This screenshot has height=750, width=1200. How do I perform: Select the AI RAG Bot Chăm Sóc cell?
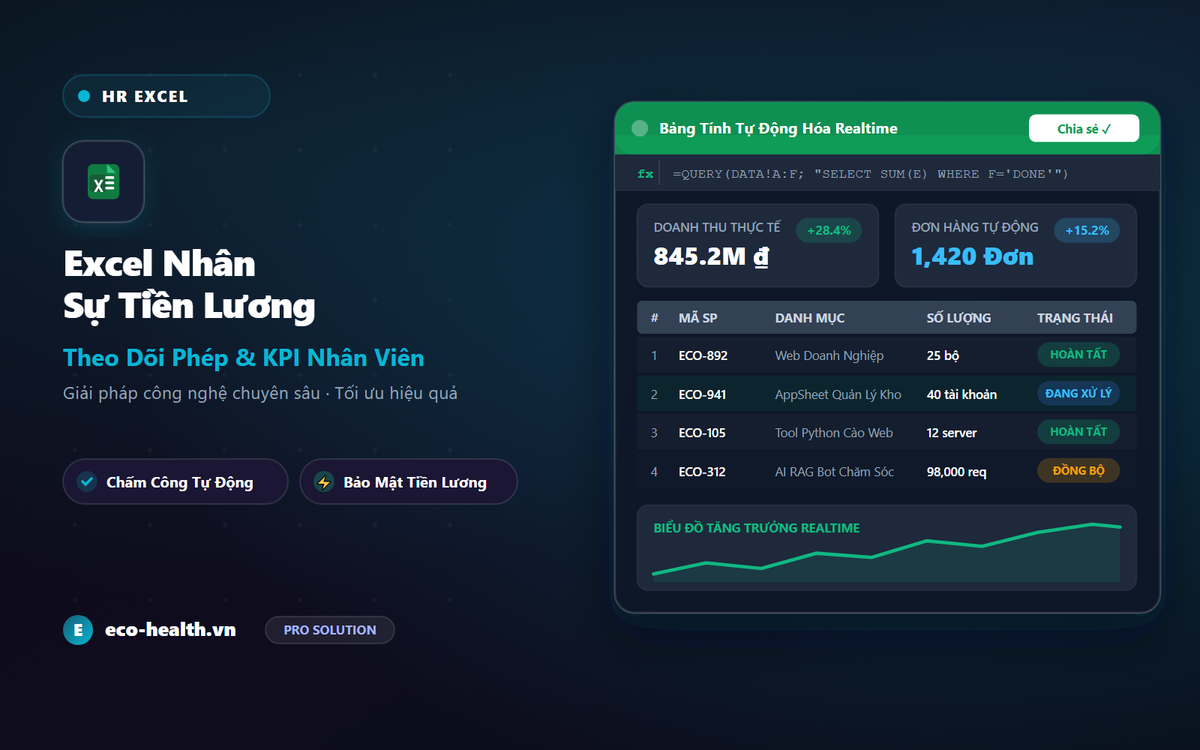(835, 472)
